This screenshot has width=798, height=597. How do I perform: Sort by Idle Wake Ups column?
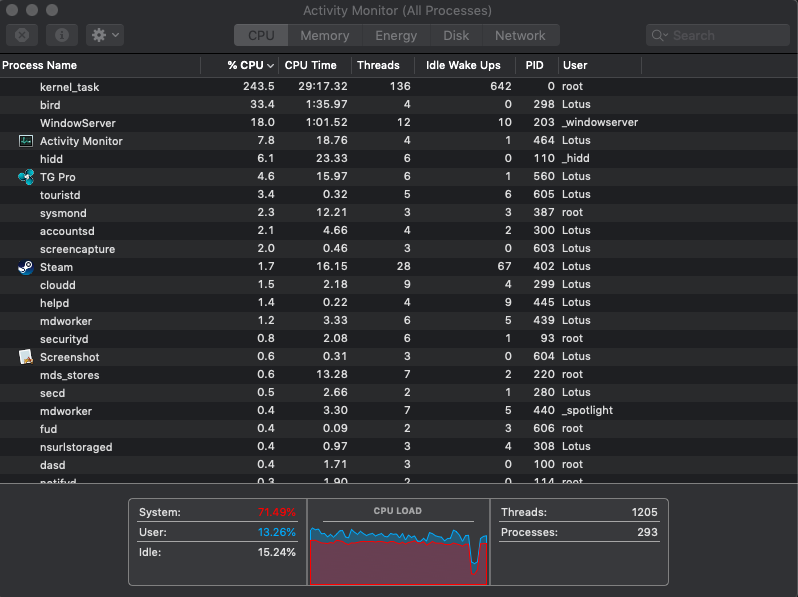pos(463,65)
